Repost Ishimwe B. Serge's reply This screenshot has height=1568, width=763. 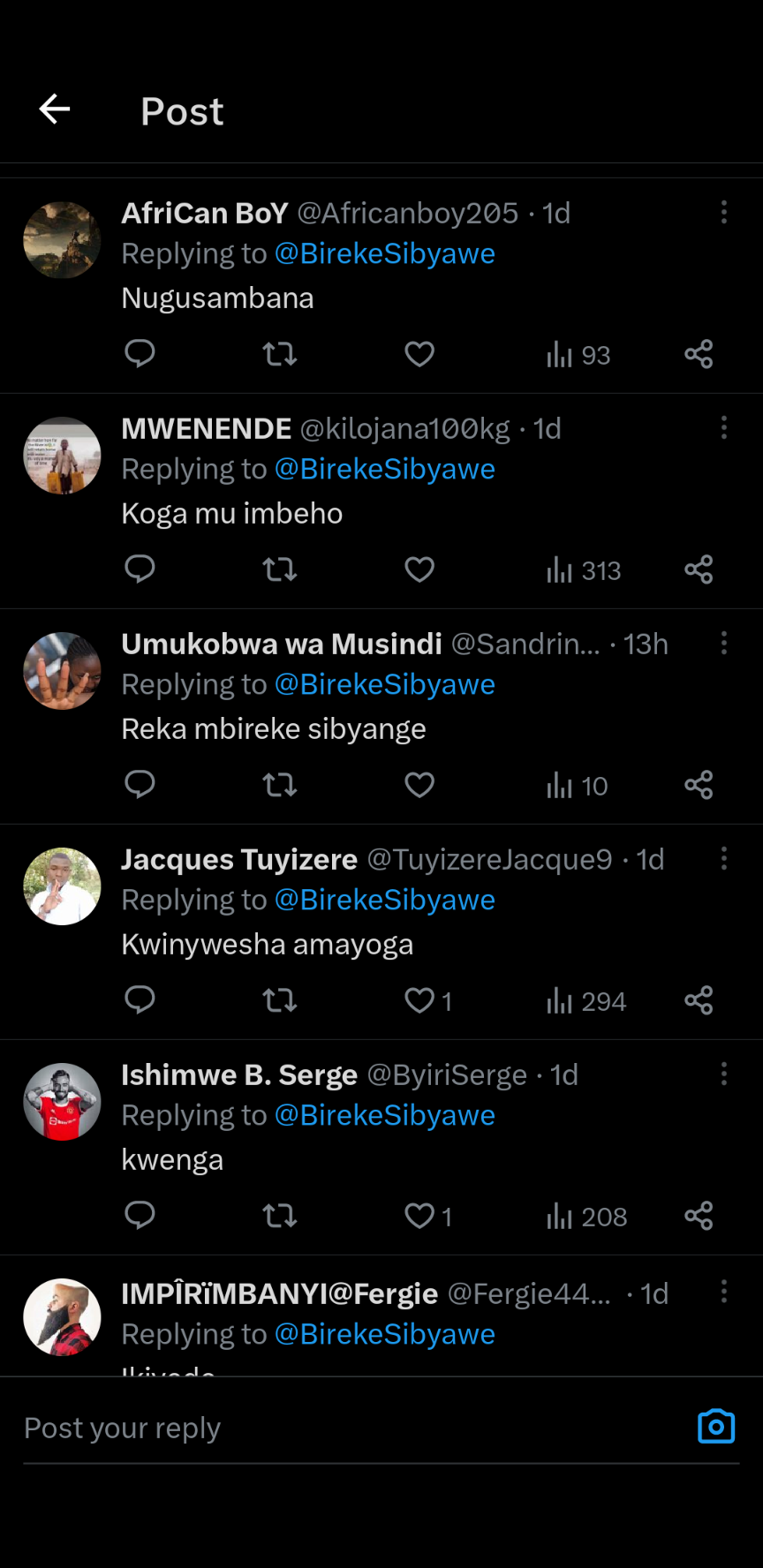tap(279, 1216)
